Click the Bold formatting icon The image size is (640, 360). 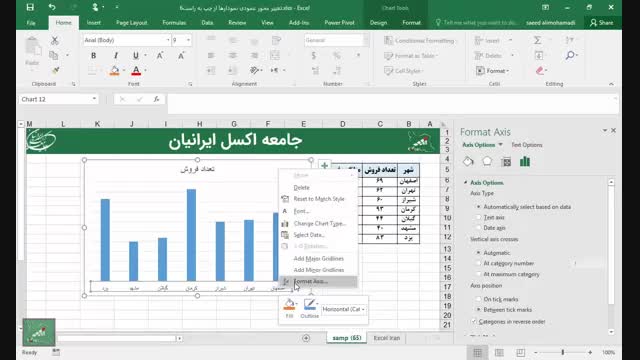tap(93, 56)
